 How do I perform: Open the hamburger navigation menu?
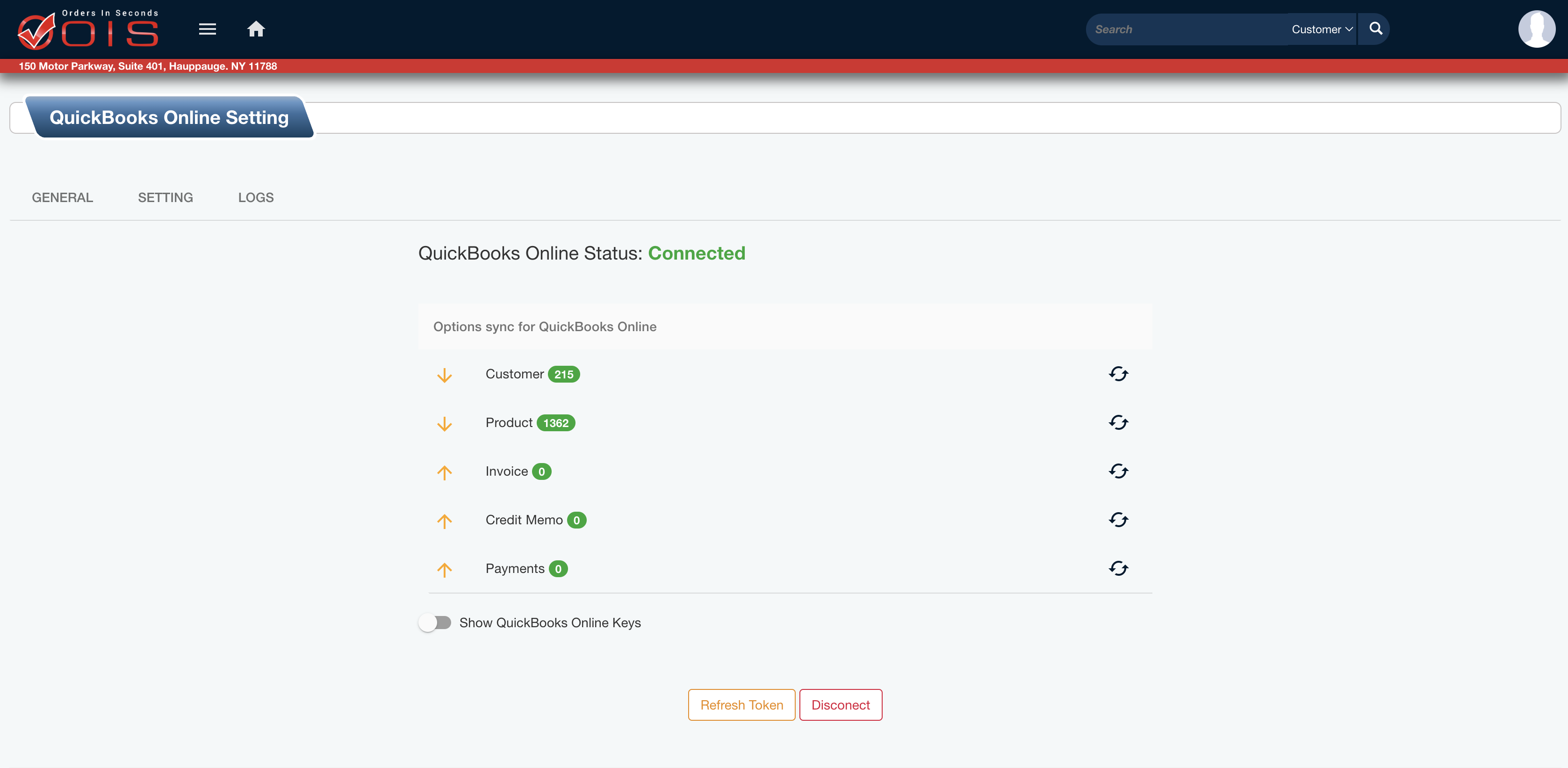pyautogui.click(x=208, y=29)
